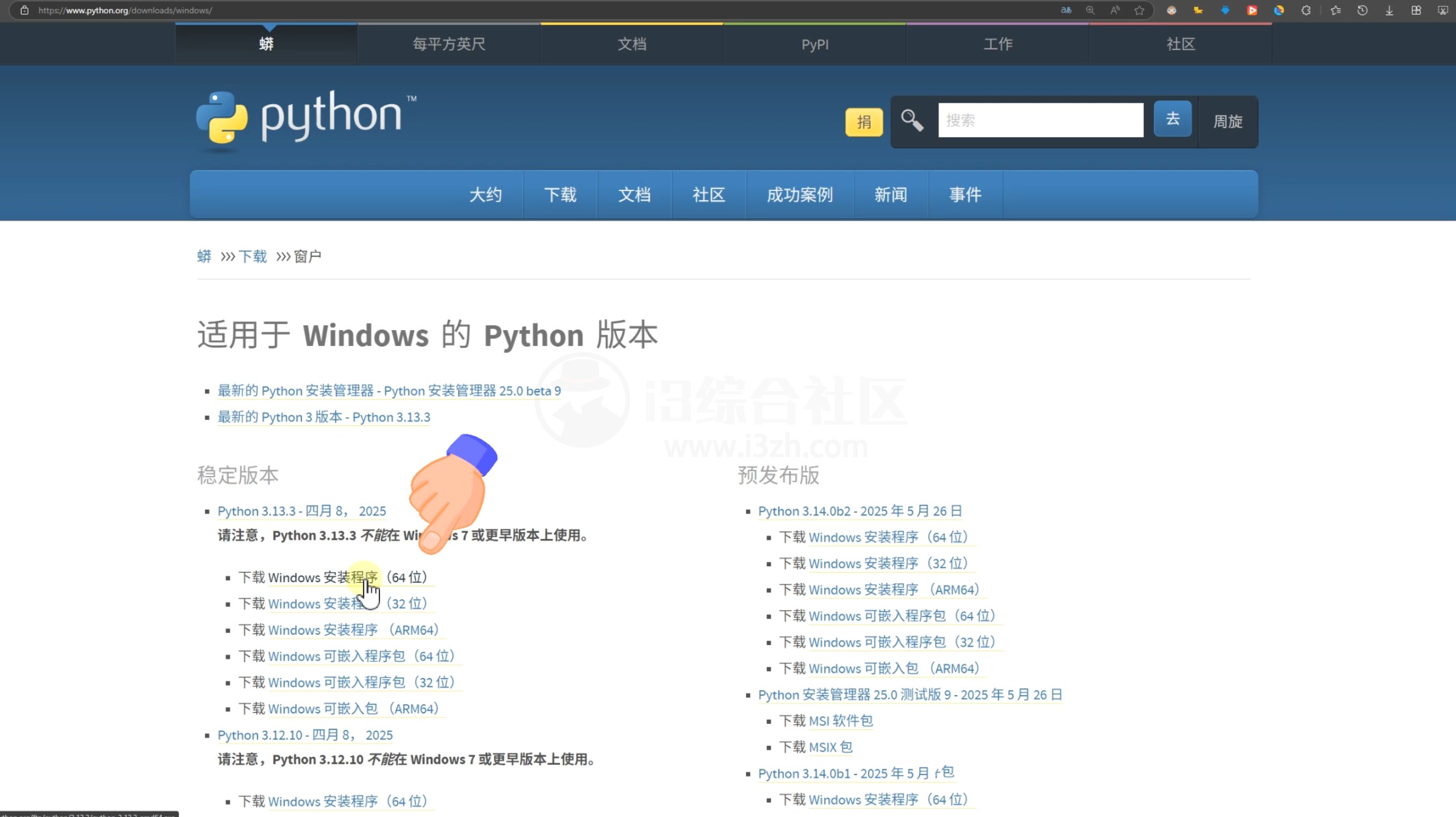Open Python 3.14.0b2 prerelease link

[x=860, y=511]
